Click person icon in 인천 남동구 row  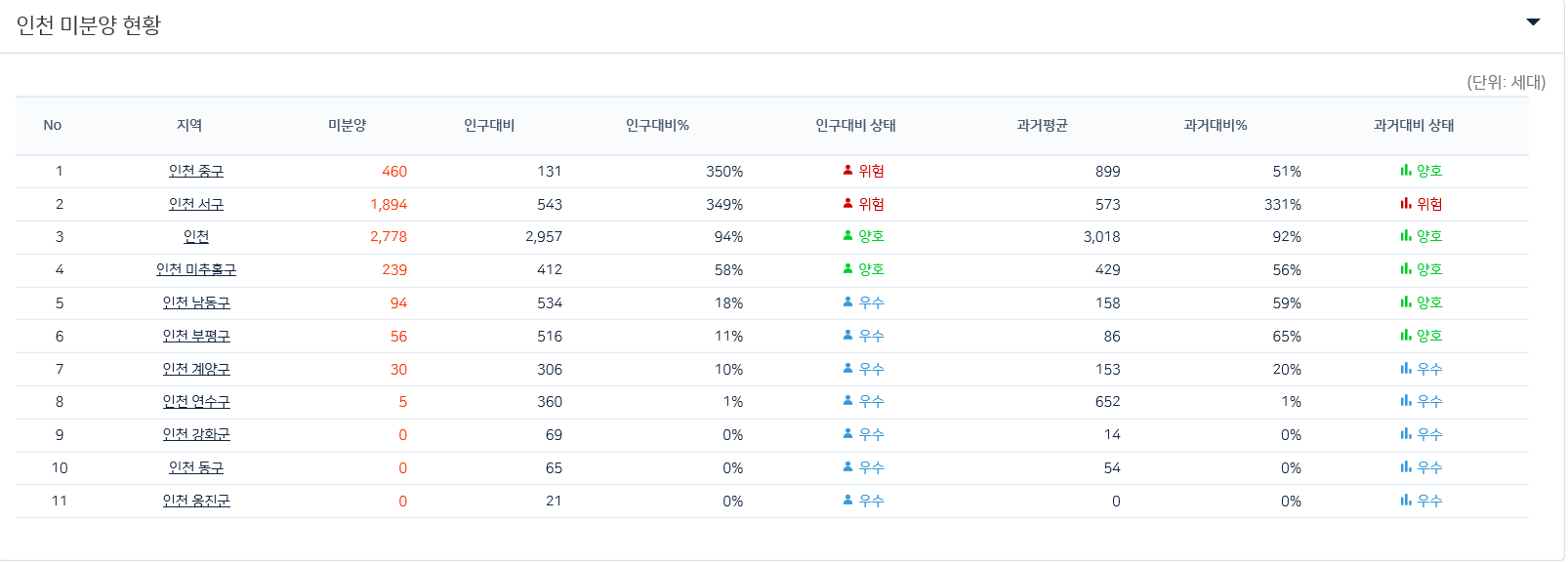click(x=847, y=302)
